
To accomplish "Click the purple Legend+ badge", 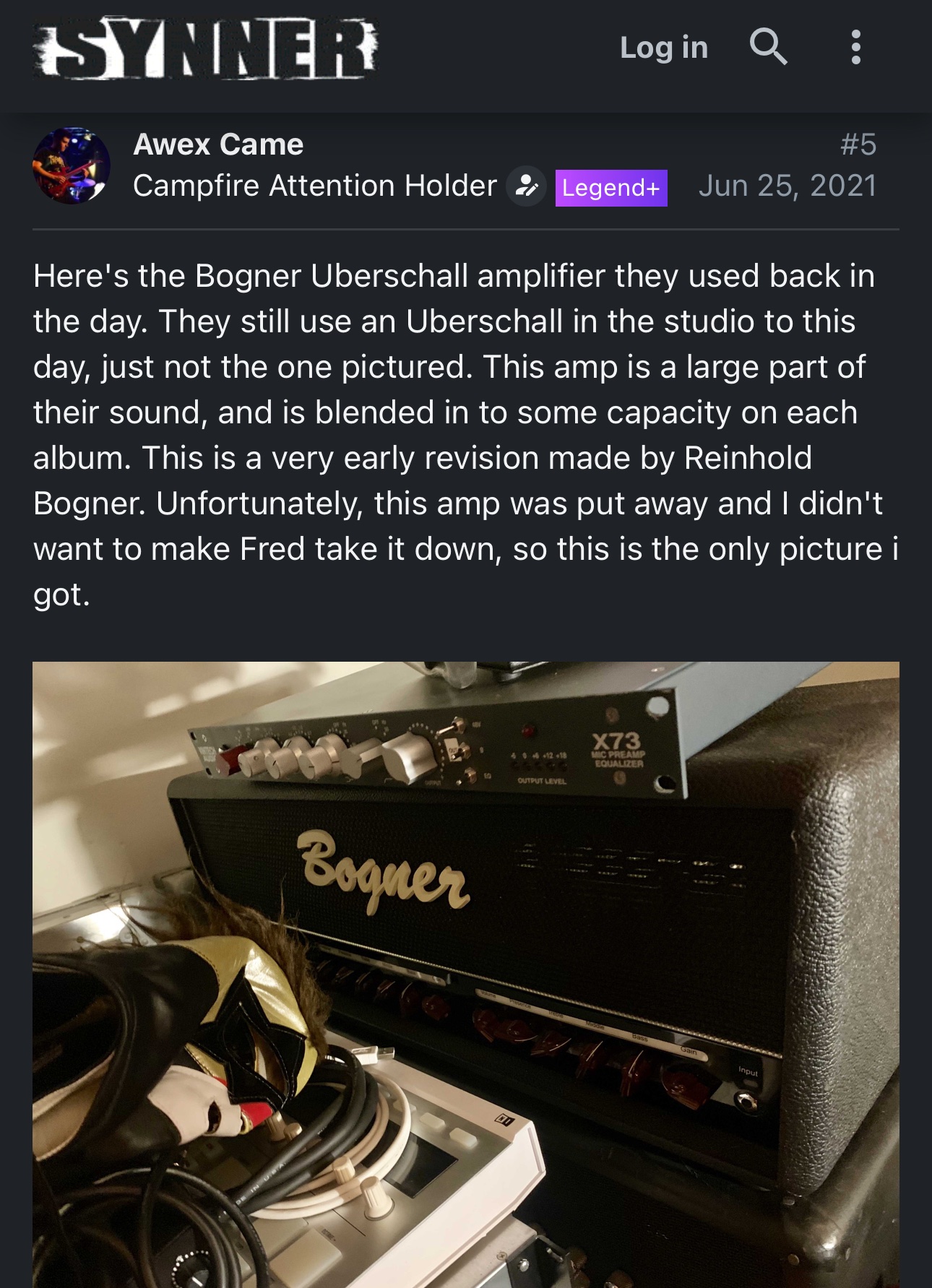I will 611,188.
